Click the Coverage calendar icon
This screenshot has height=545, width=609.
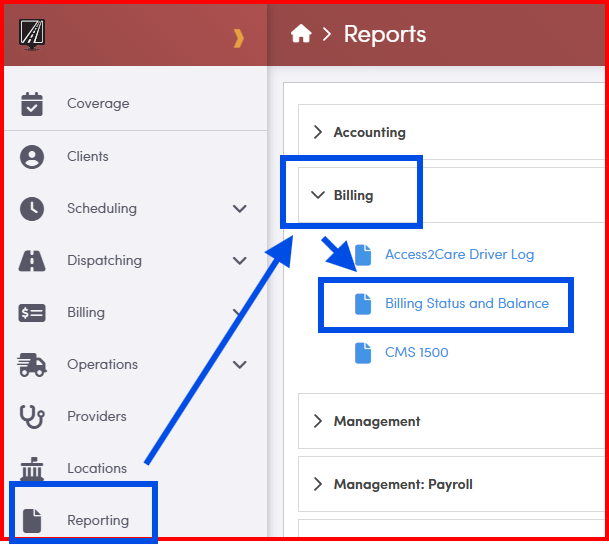(33, 104)
